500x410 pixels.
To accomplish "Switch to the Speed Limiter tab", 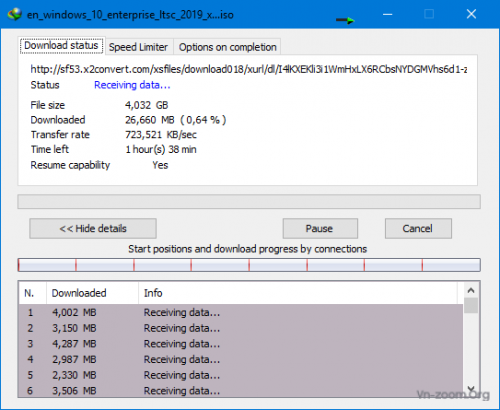I will 138,47.
